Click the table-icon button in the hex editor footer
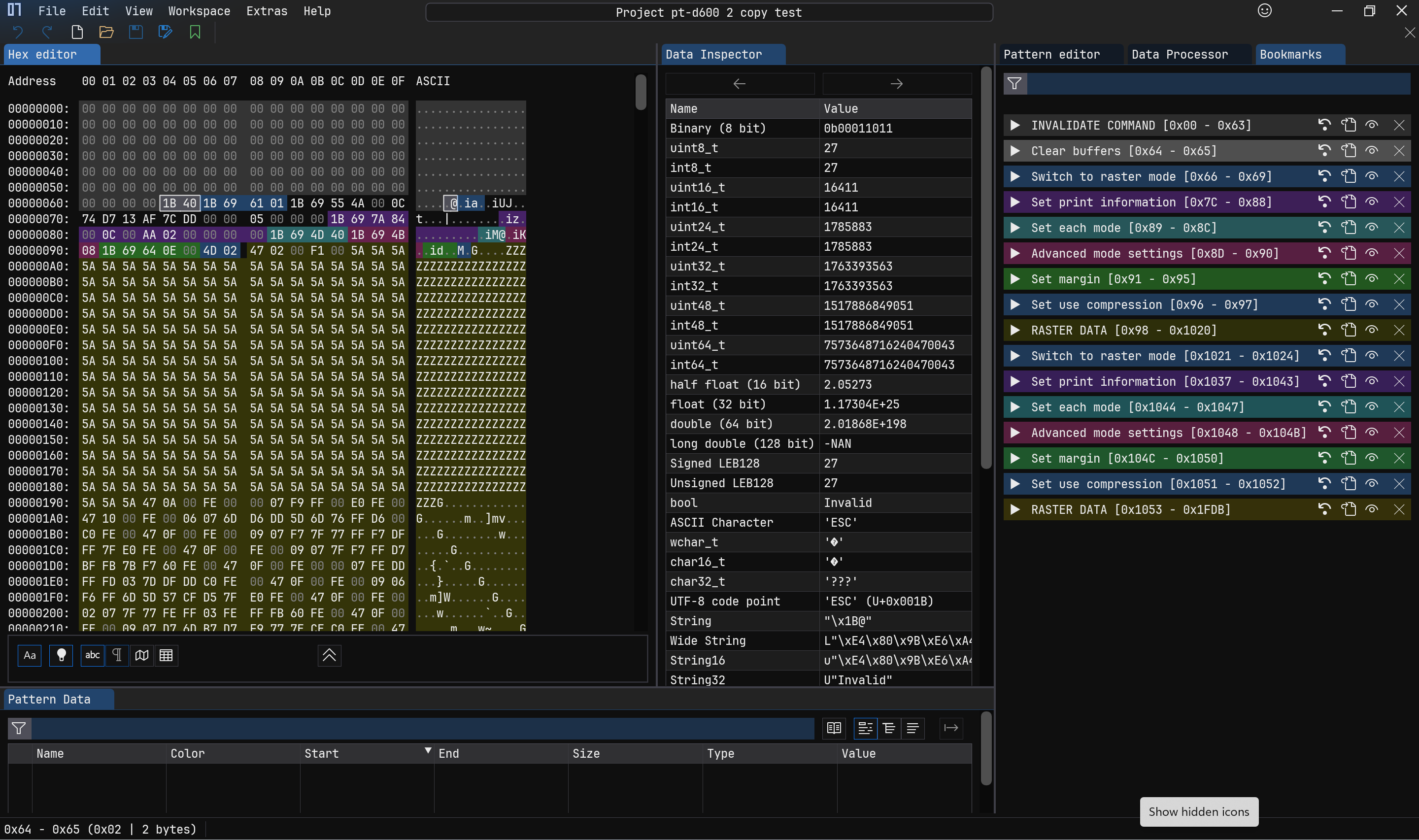The height and width of the screenshot is (840, 1419). point(166,655)
